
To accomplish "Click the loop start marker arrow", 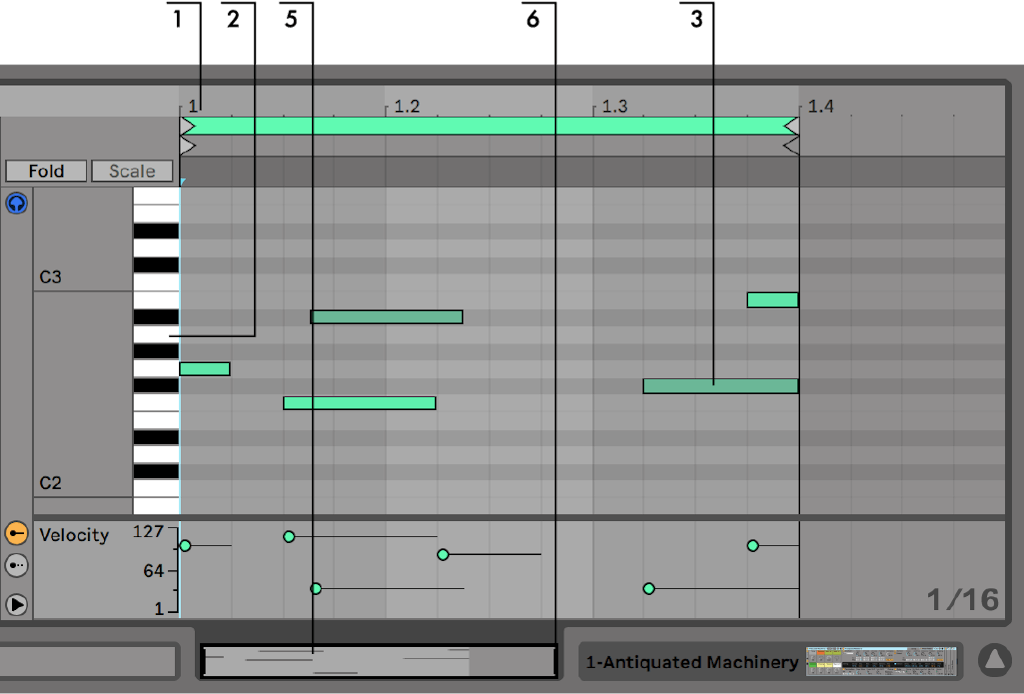I will click(186, 127).
